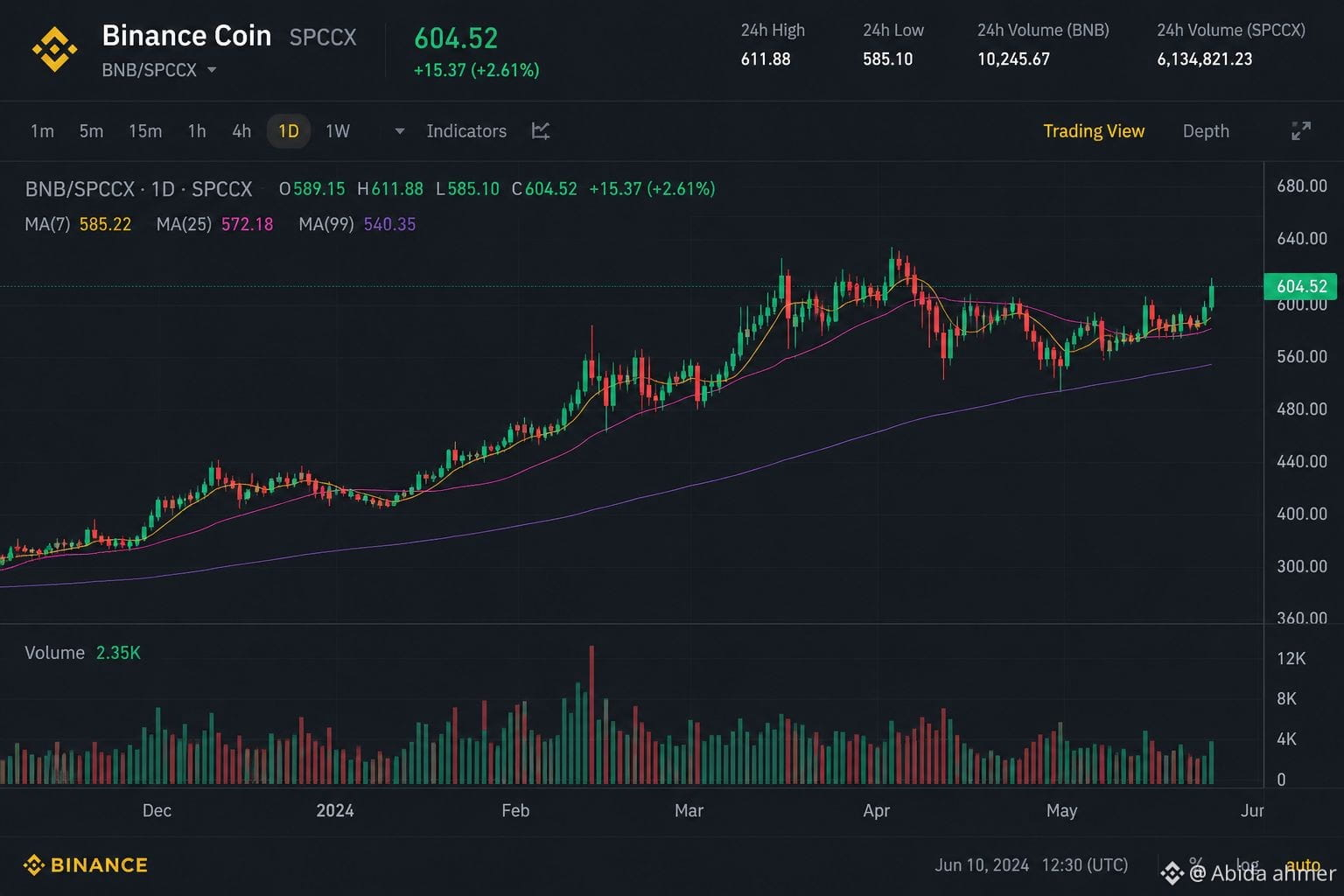Switch to the 4h interval
Screen dimensions: 1344x896
pos(241,131)
